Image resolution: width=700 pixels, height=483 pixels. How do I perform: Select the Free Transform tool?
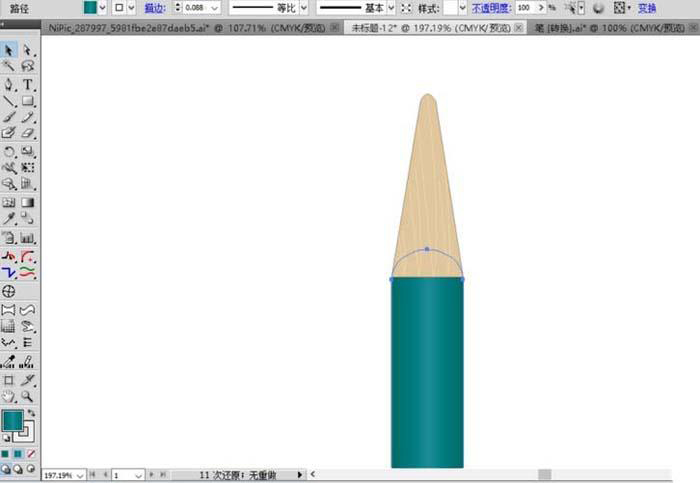tap(28, 167)
